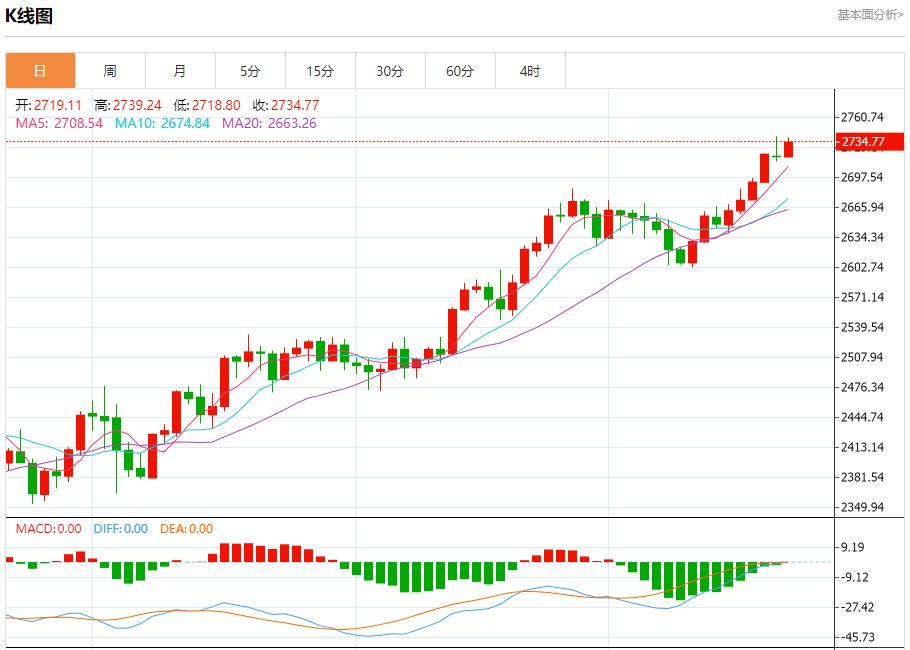The width and height of the screenshot is (910, 650).
Task: Open the 基本面分析 link
Action: [869, 15]
